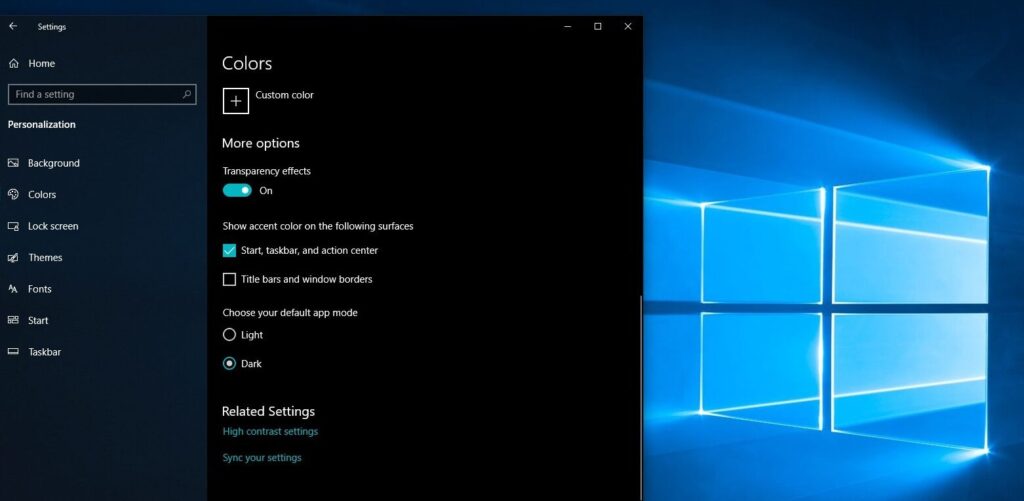Check Title bars and window borders
The image size is (1024, 501).
(229, 279)
